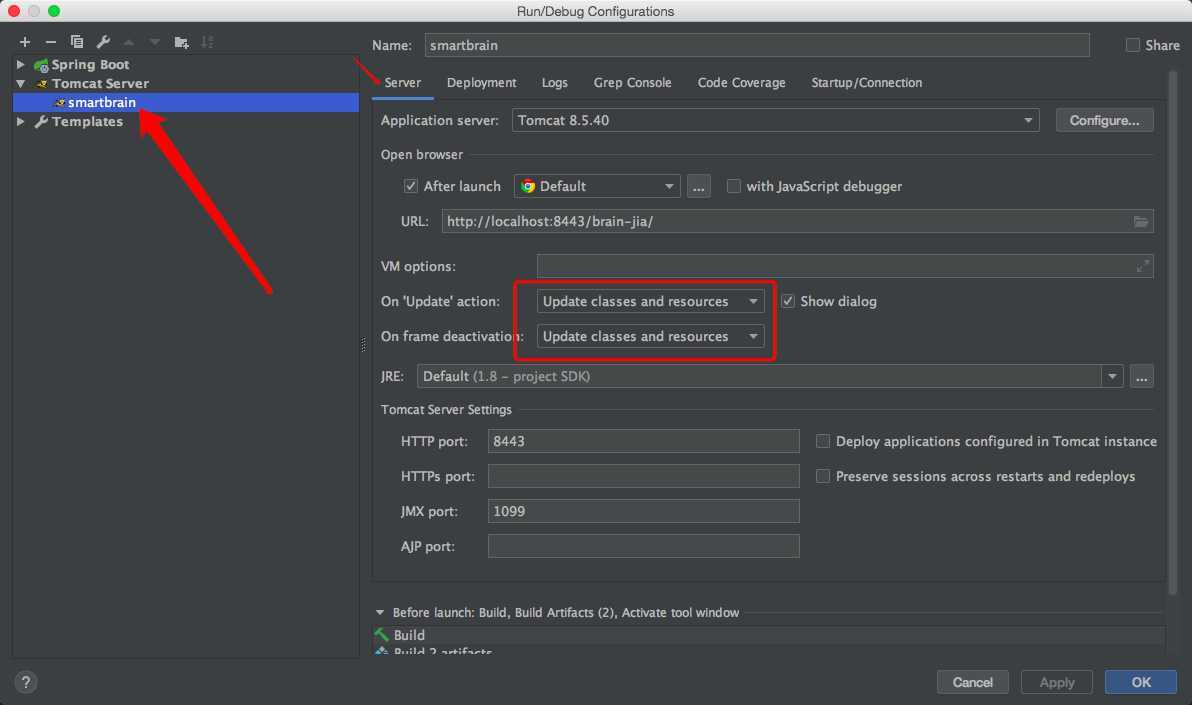Click the Name input field
The height and width of the screenshot is (705, 1192).
tap(757, 45)
